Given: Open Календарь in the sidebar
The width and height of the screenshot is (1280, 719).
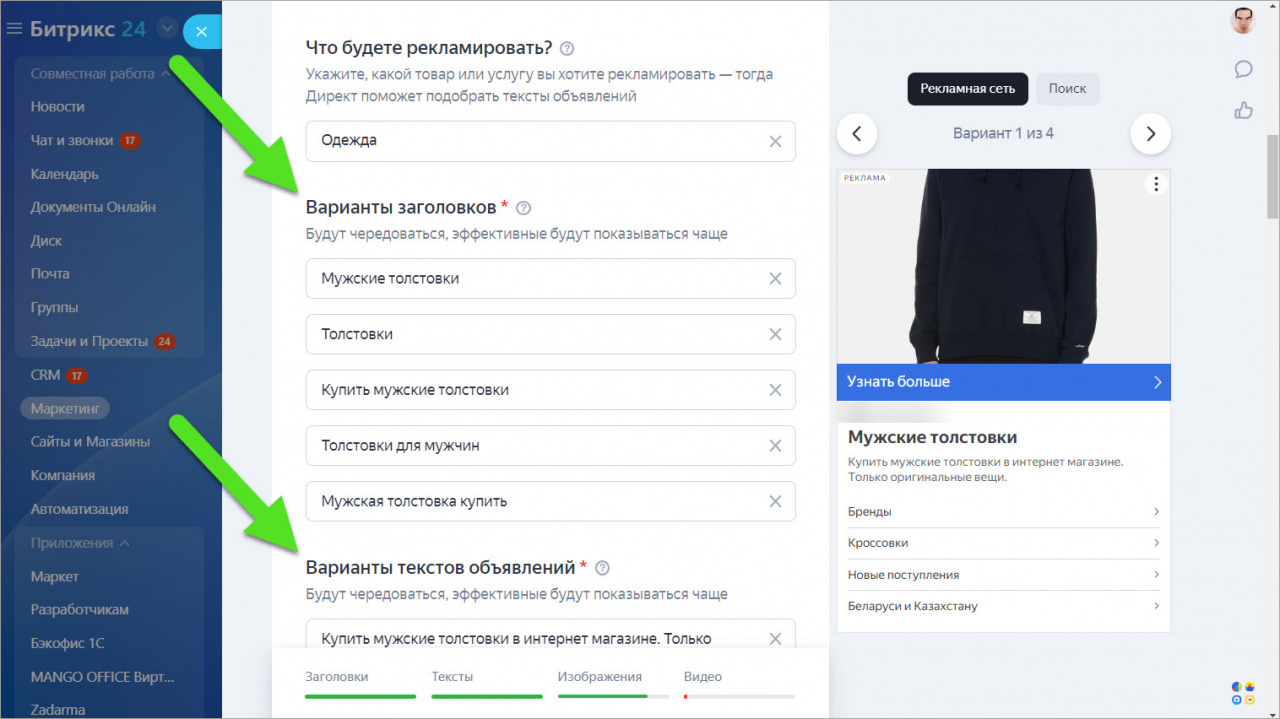Looking at the screenshot, I should [x=64, y=174].
